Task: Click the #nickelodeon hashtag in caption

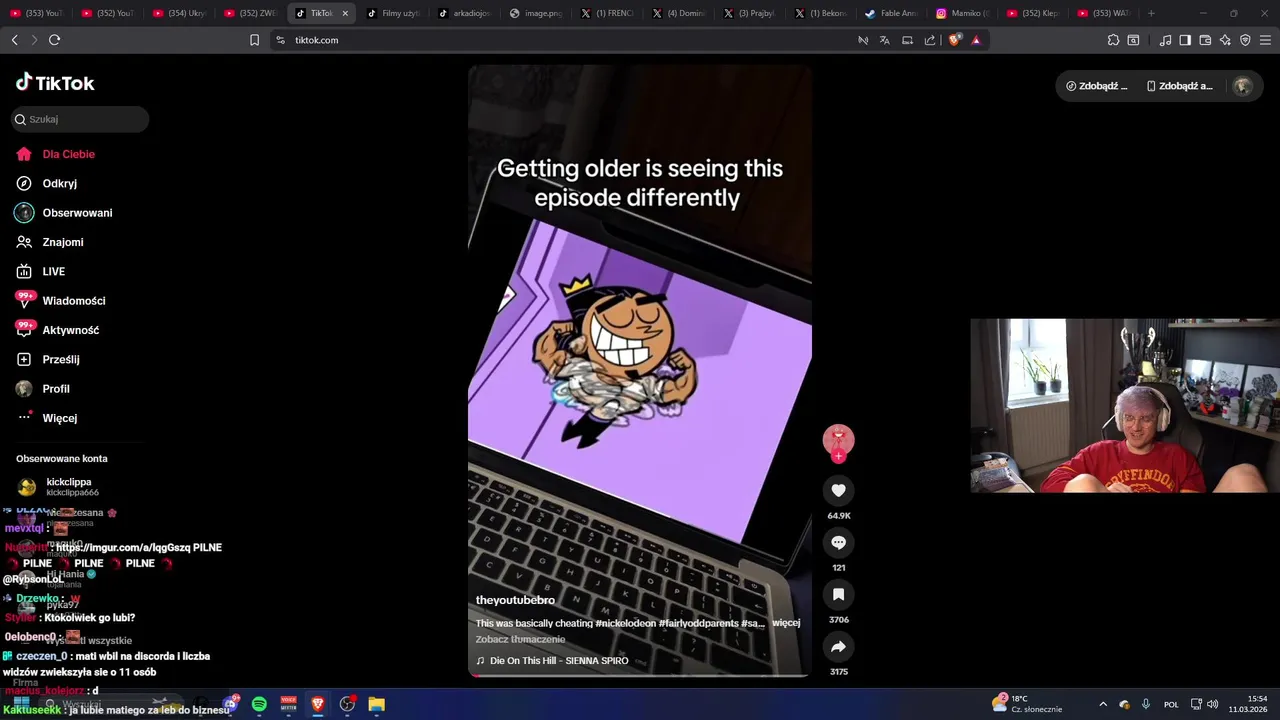Action: pyautogui.click(x=626, y=623)
